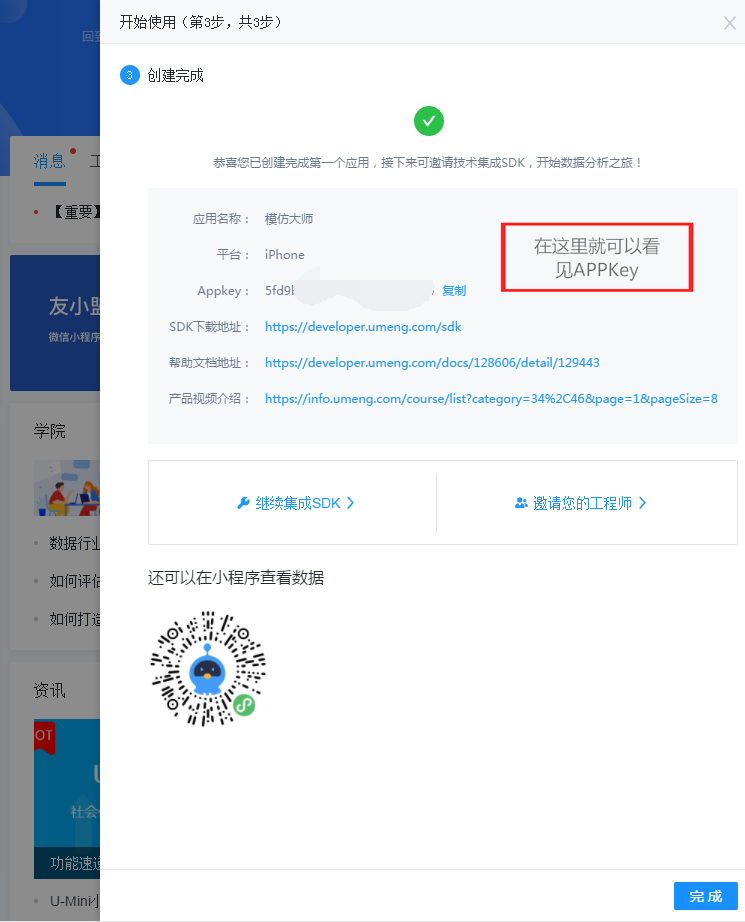745x922 pixels.
Task: Click the green mini program badge on the QR code
Action: pyautogui.click(x=244, y=705)
